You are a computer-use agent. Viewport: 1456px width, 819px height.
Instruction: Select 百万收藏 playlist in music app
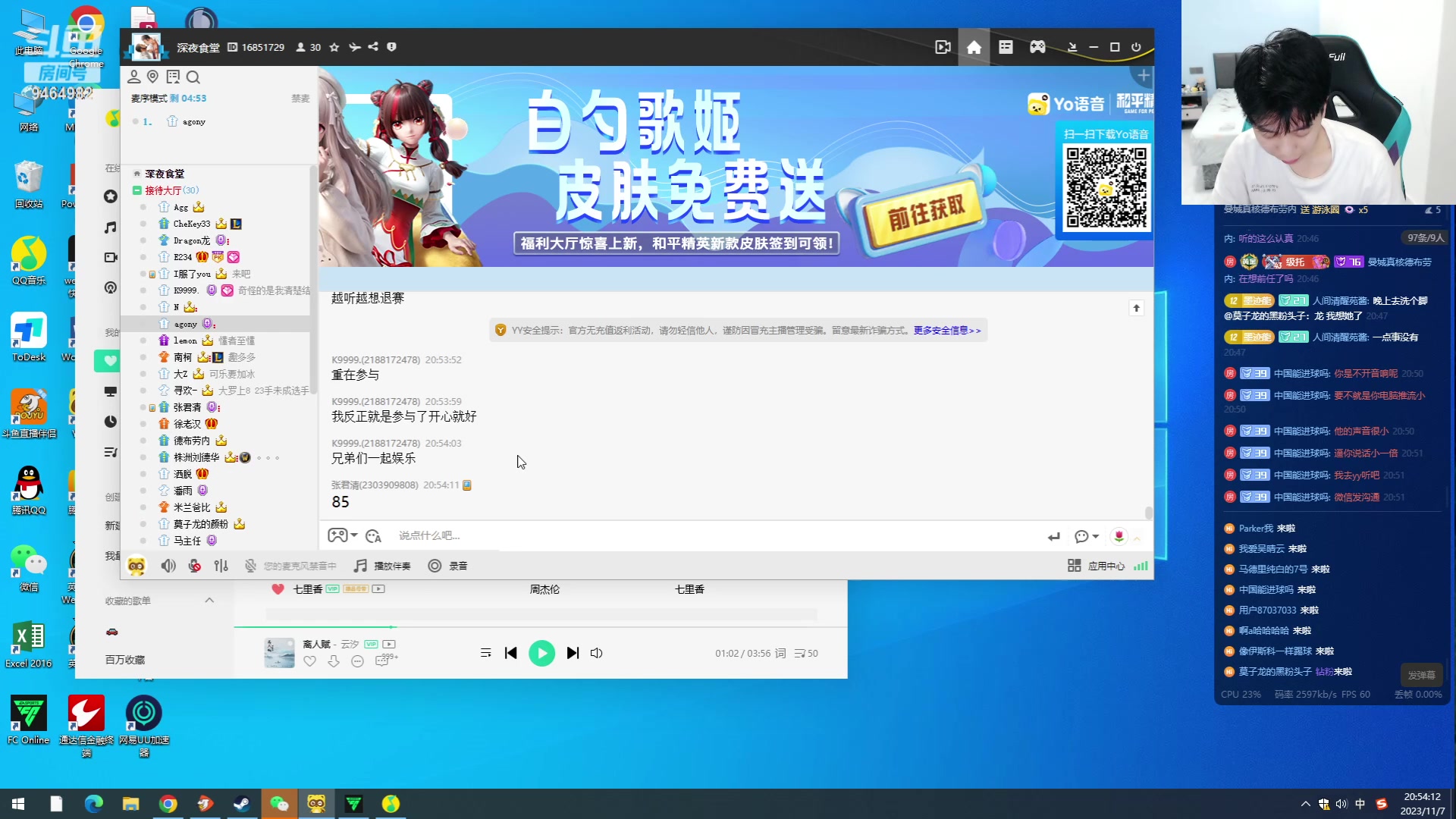pos(125,660)
